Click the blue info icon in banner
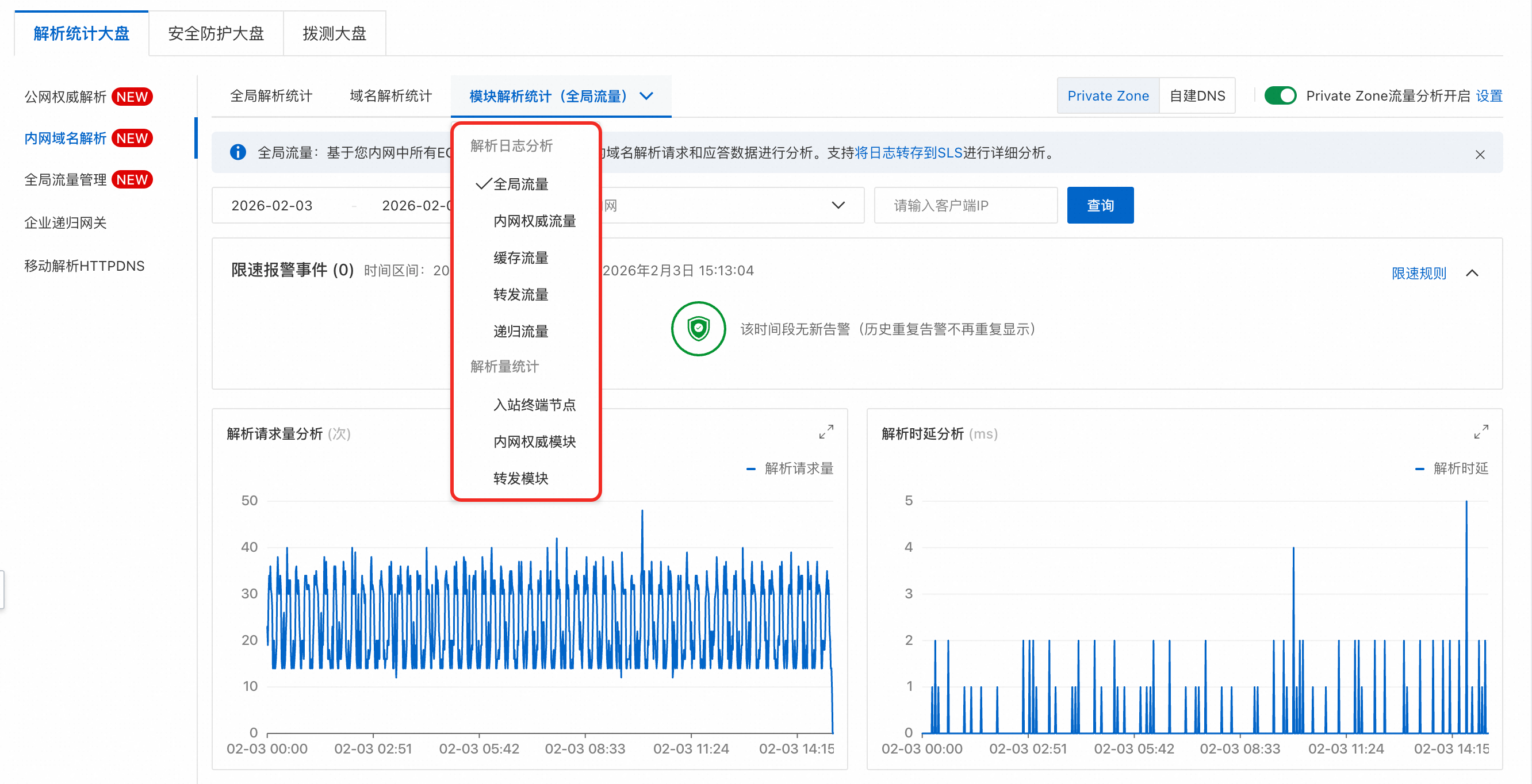Viewport: 1532px width, 784px height. point(238,153)
